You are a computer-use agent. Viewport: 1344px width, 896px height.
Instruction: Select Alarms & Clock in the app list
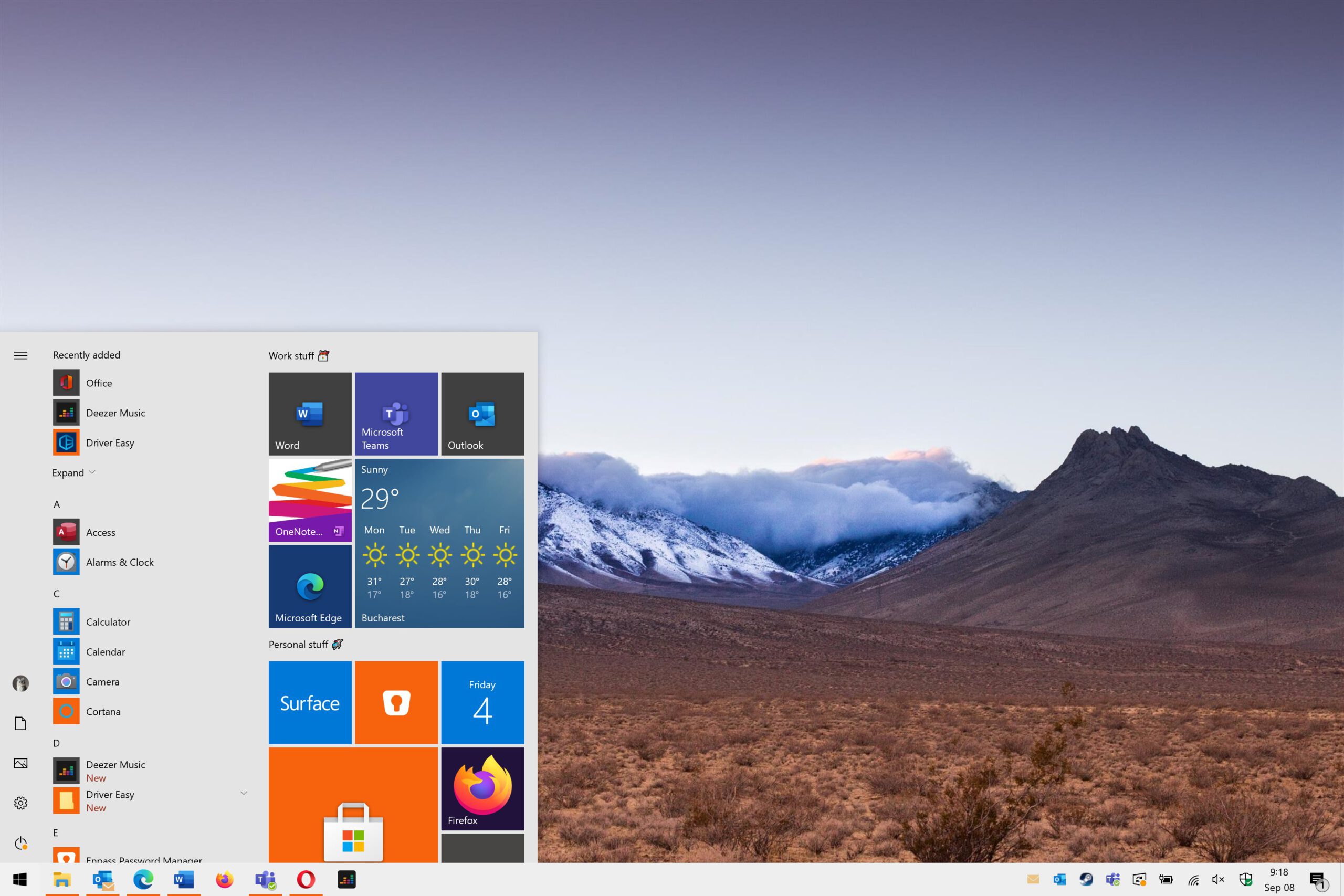tap(119, 562)
